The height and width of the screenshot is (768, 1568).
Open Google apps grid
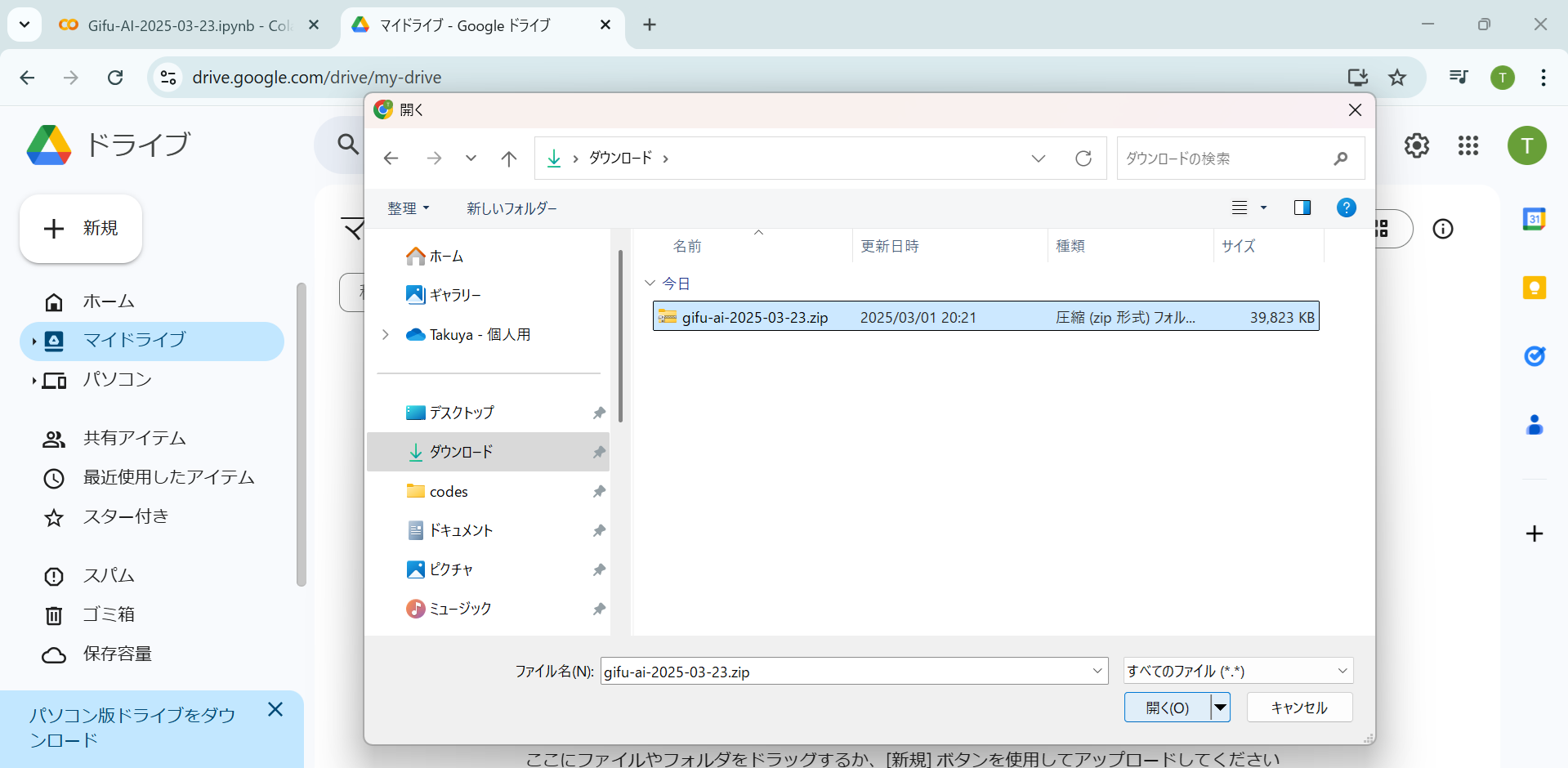click(x=1468, y=145)
